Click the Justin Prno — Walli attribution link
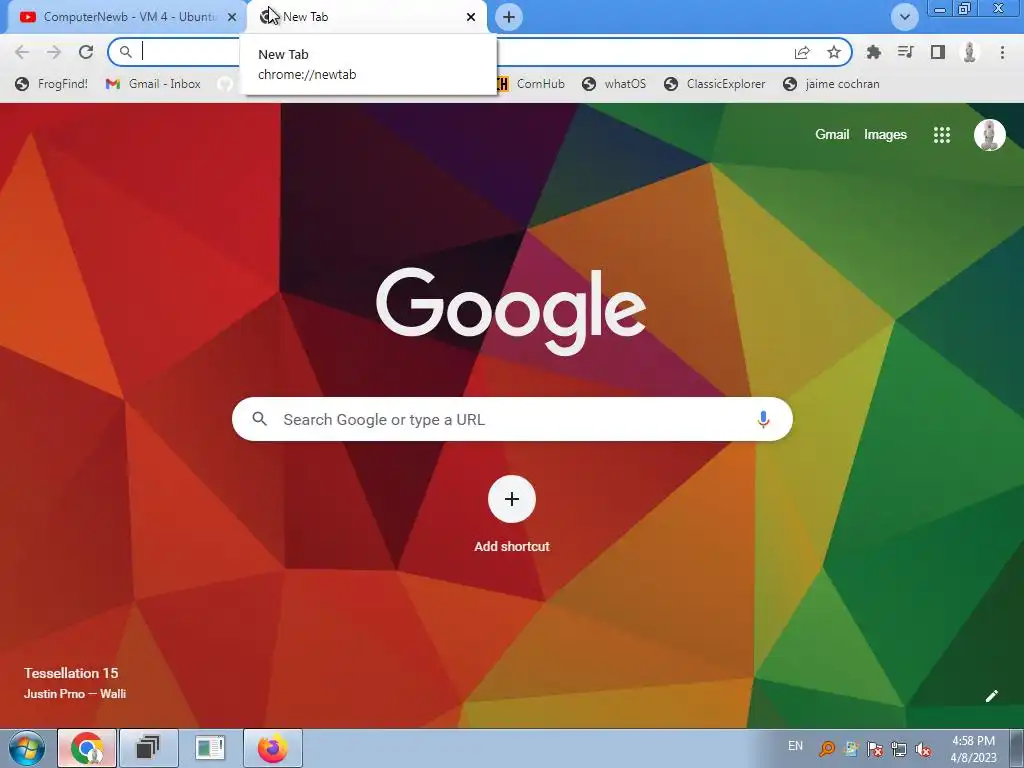The image size is (1024, 768). coord(75,694)
